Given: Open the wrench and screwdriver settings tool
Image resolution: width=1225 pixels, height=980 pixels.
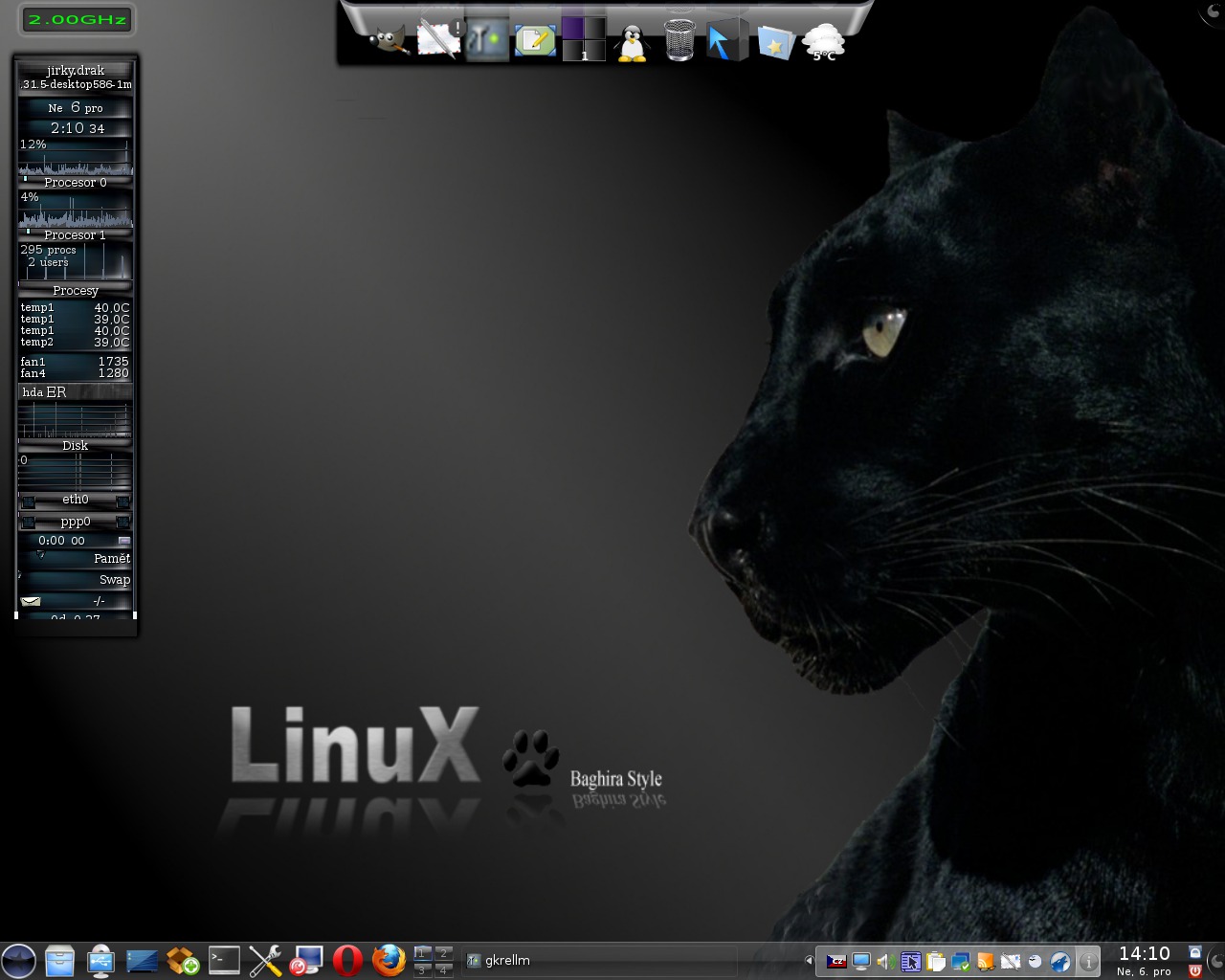Looking at the screenshot, I should (265, 960).
